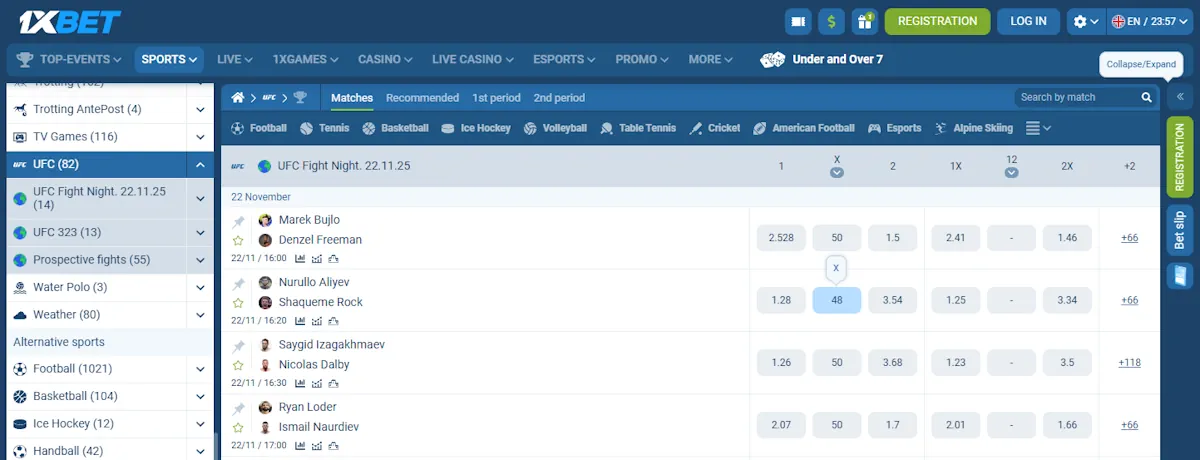The height and width of the screenshot is (460, 1200).
Task: Open the PROMO menu
Action: pyautogui.click(x=643, y=59)
